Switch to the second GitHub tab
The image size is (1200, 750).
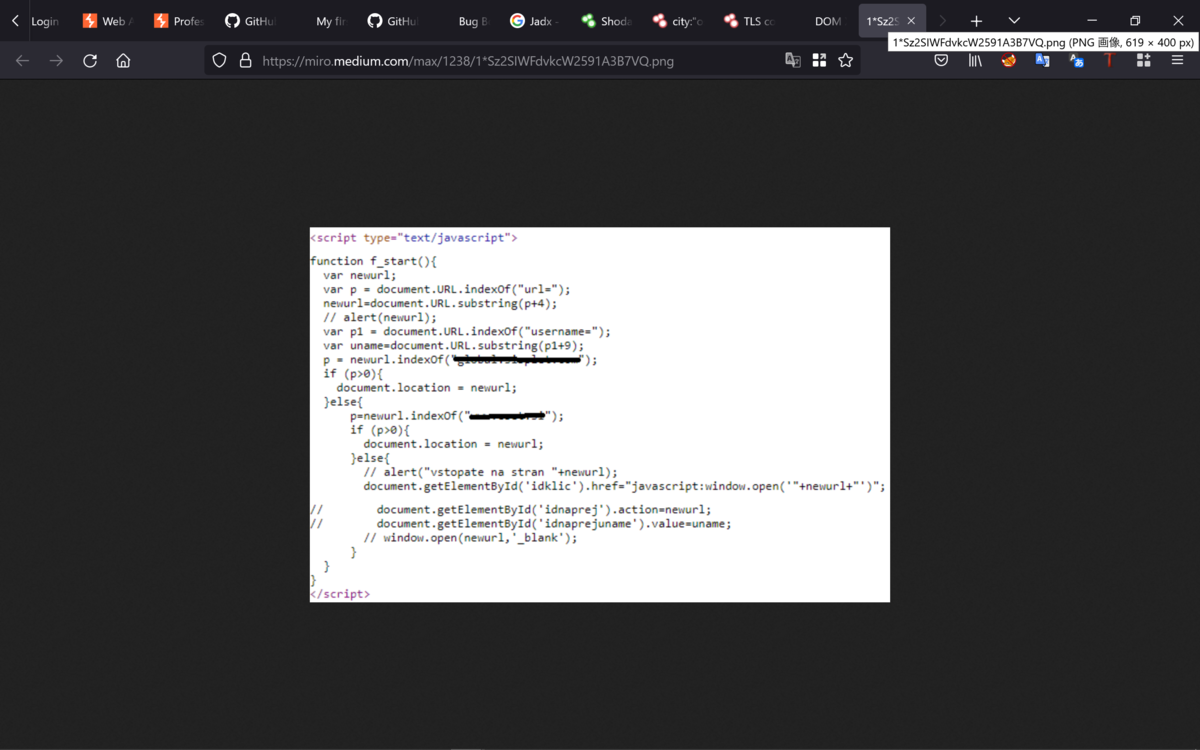391,21
